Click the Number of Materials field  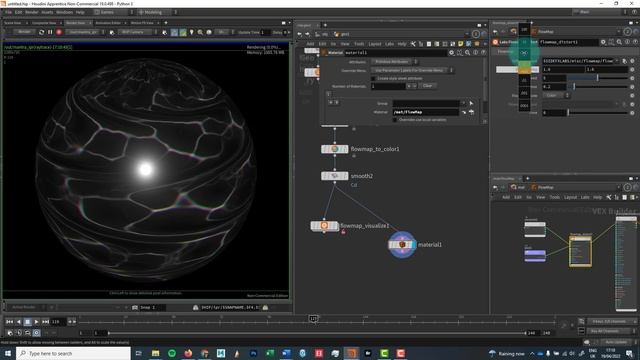point(388,86)
